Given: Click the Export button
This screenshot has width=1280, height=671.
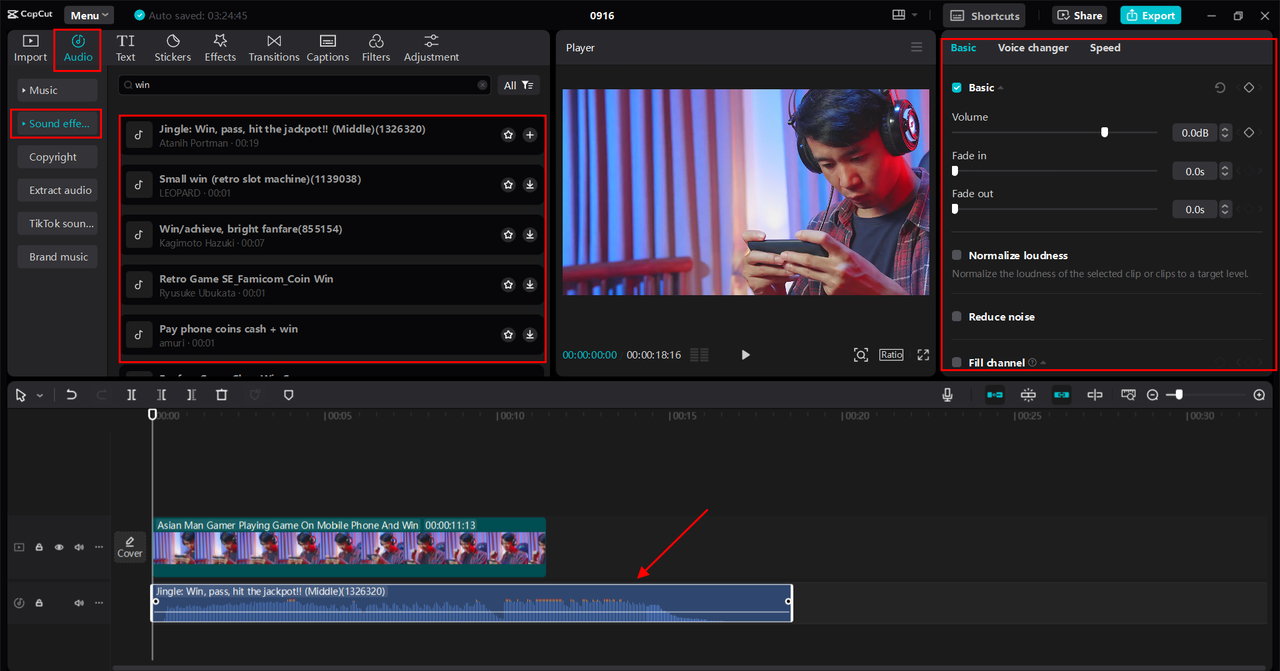Looking at the screenshot, I should 1150,15.
